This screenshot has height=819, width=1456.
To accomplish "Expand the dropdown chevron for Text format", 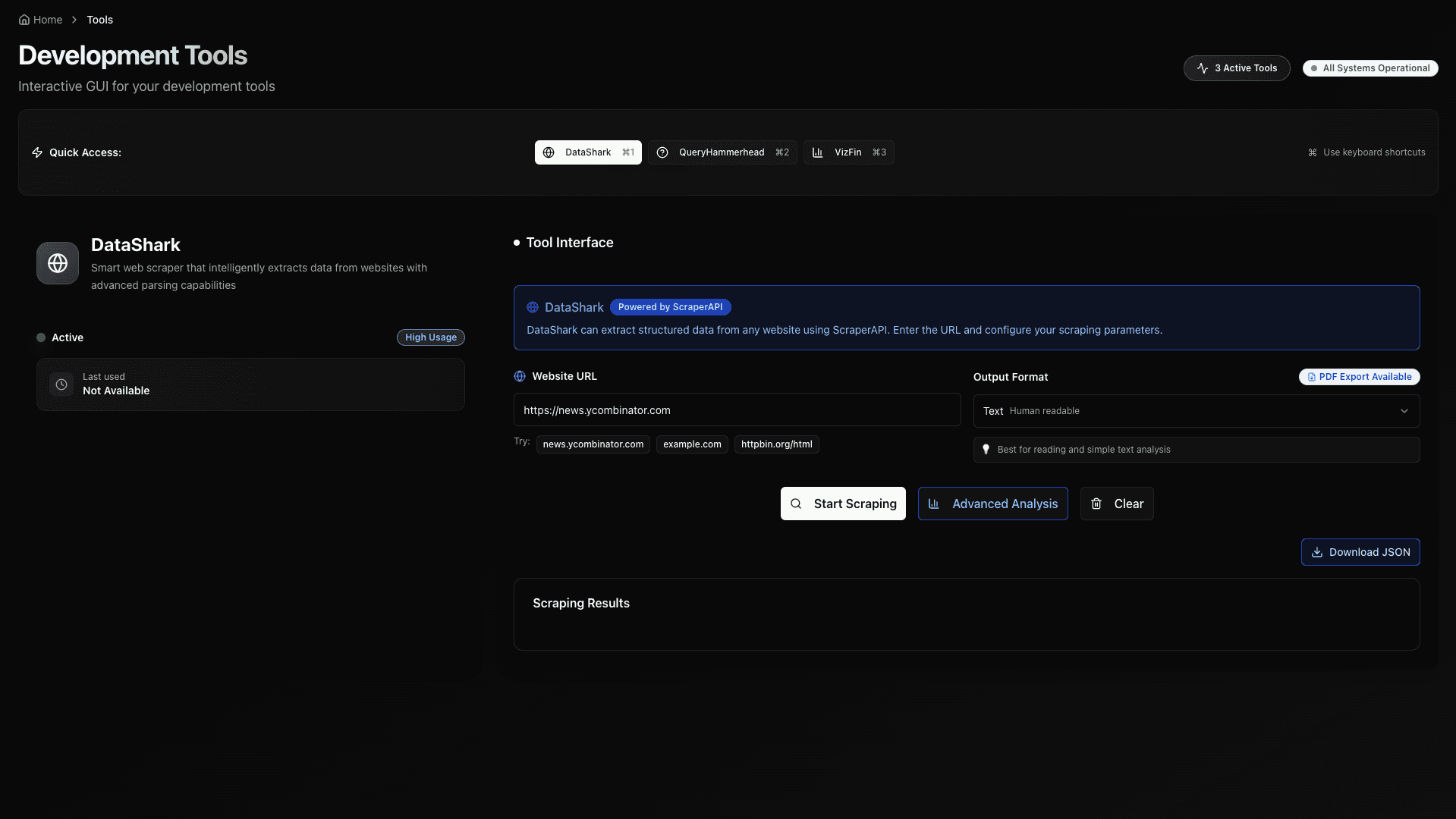I will 1404,411.
